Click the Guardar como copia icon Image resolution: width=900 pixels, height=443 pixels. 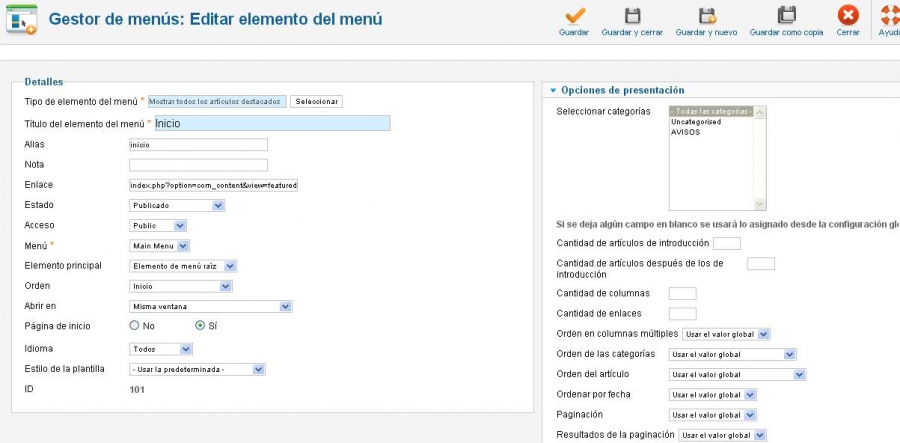point(786,15)
